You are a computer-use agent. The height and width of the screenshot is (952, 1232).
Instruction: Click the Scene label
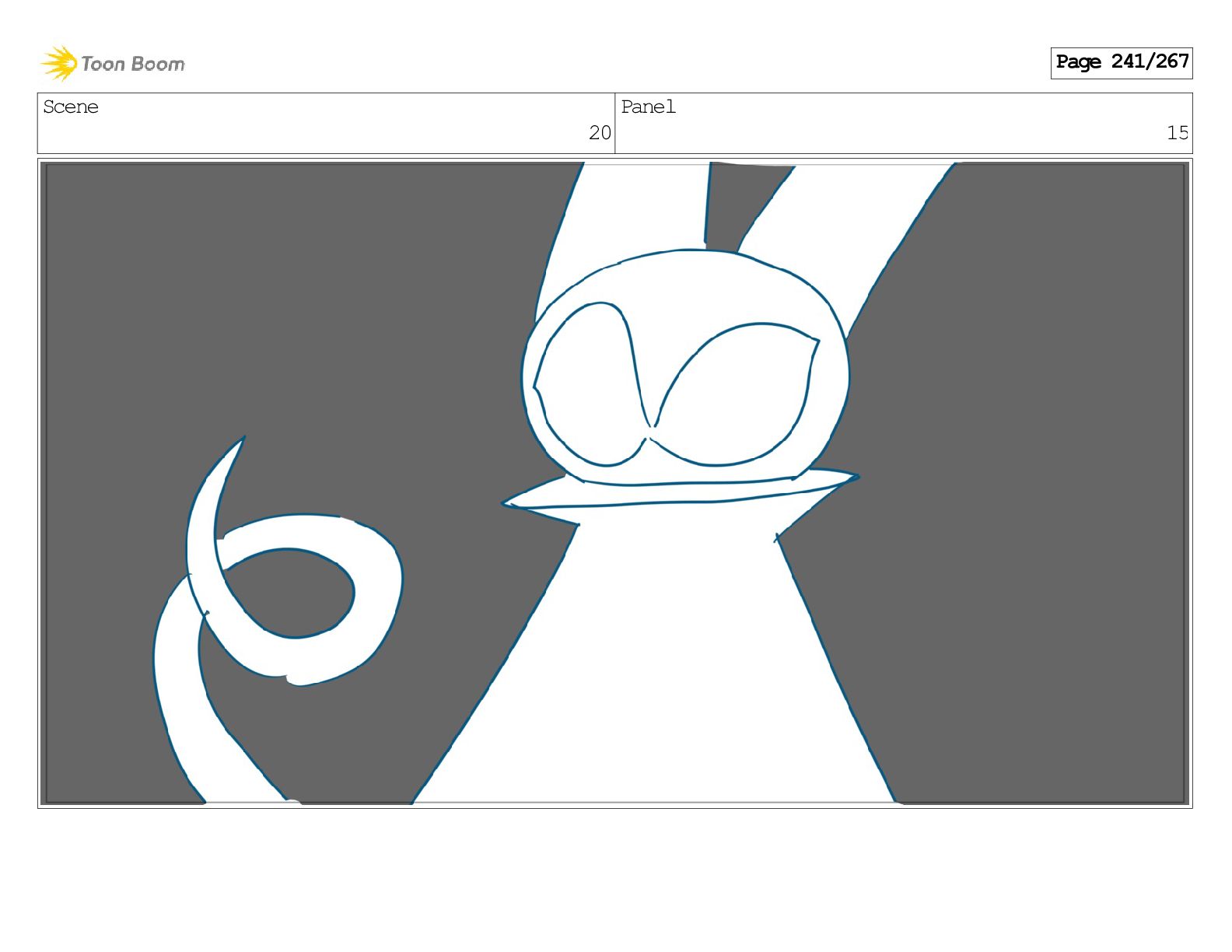coord(71,107)
